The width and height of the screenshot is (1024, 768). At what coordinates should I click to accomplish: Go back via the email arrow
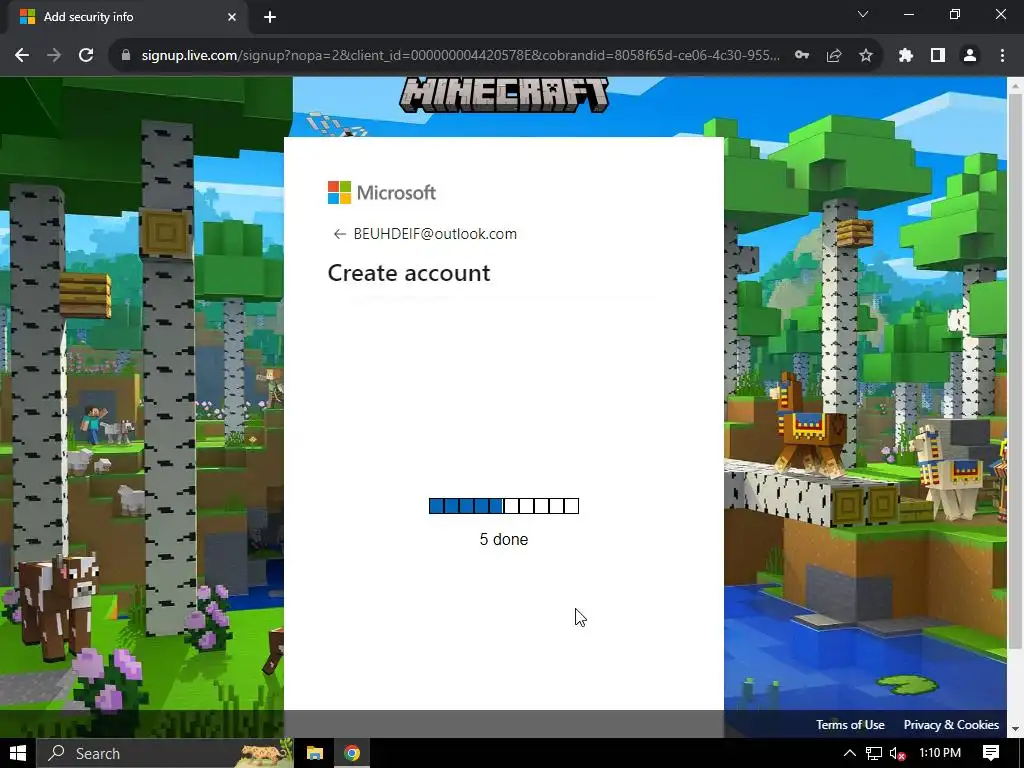pyautogui.click(x=339, y=234)
